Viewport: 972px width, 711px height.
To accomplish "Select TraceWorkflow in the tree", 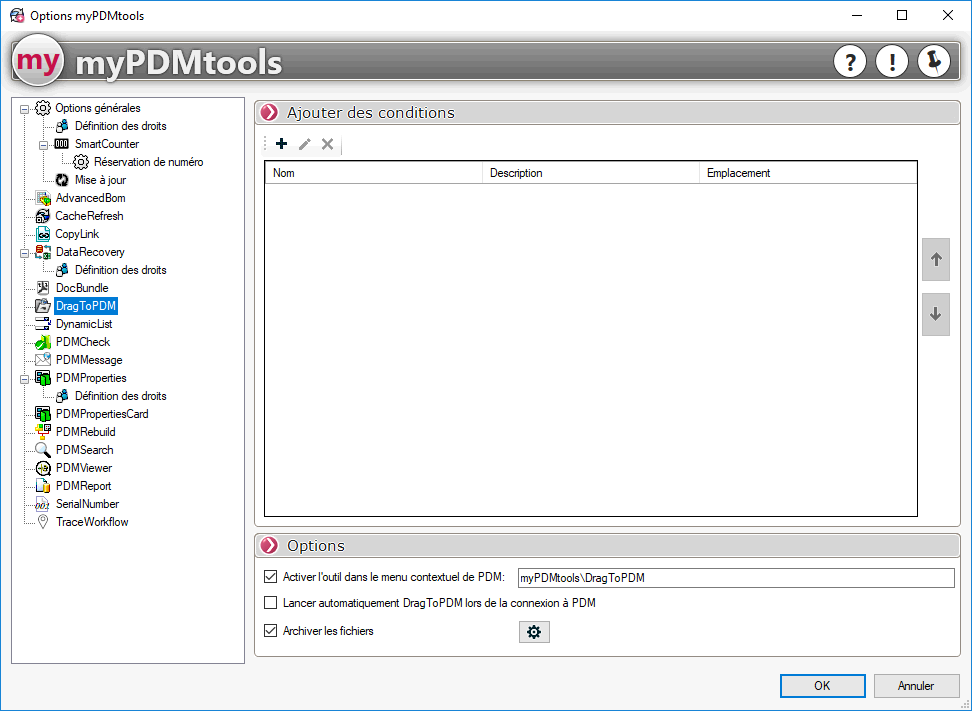I will (x=91, y=522).
